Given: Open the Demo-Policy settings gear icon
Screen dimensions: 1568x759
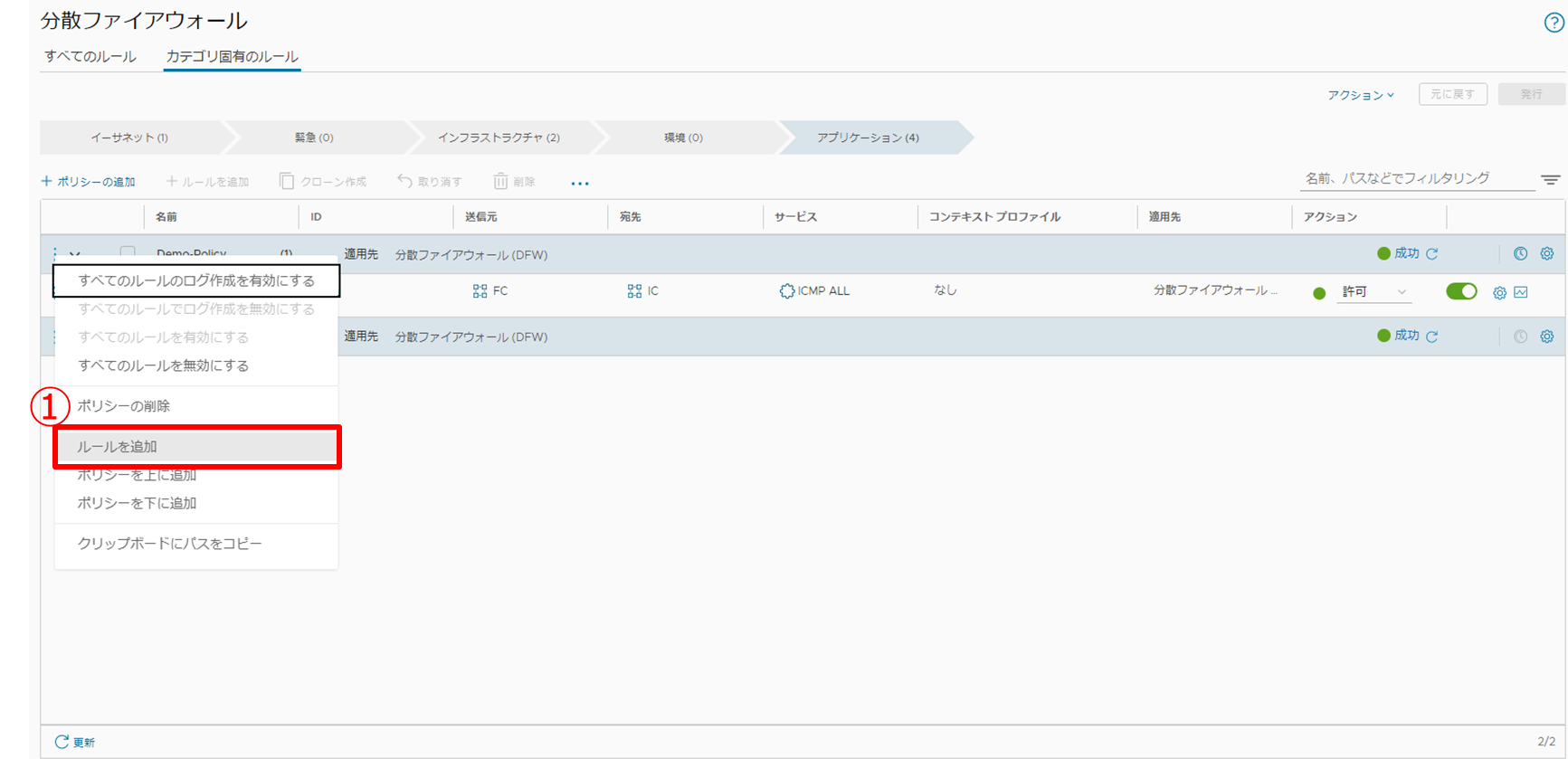Looking at the screenshot, I should (x=1547, y=254).
